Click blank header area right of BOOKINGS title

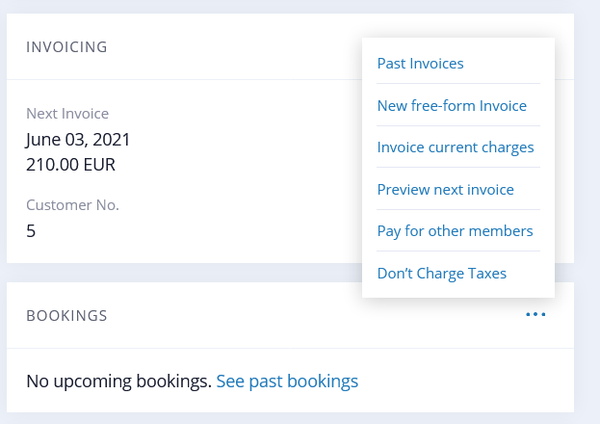pos(300,316)
